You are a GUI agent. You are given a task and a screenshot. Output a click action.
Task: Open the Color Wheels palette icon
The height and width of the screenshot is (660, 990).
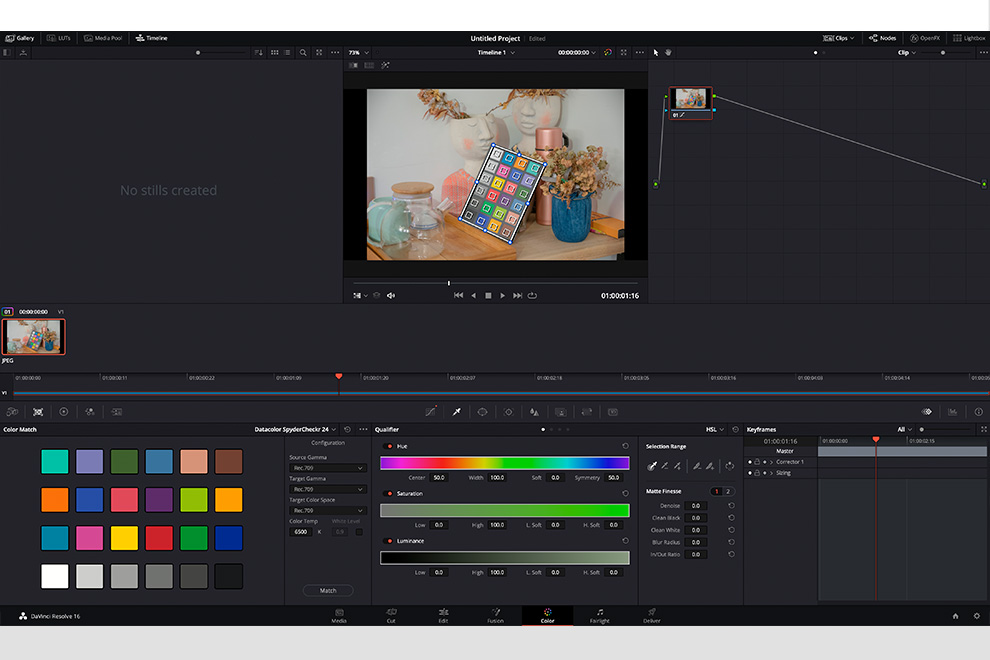pos(64,412)
